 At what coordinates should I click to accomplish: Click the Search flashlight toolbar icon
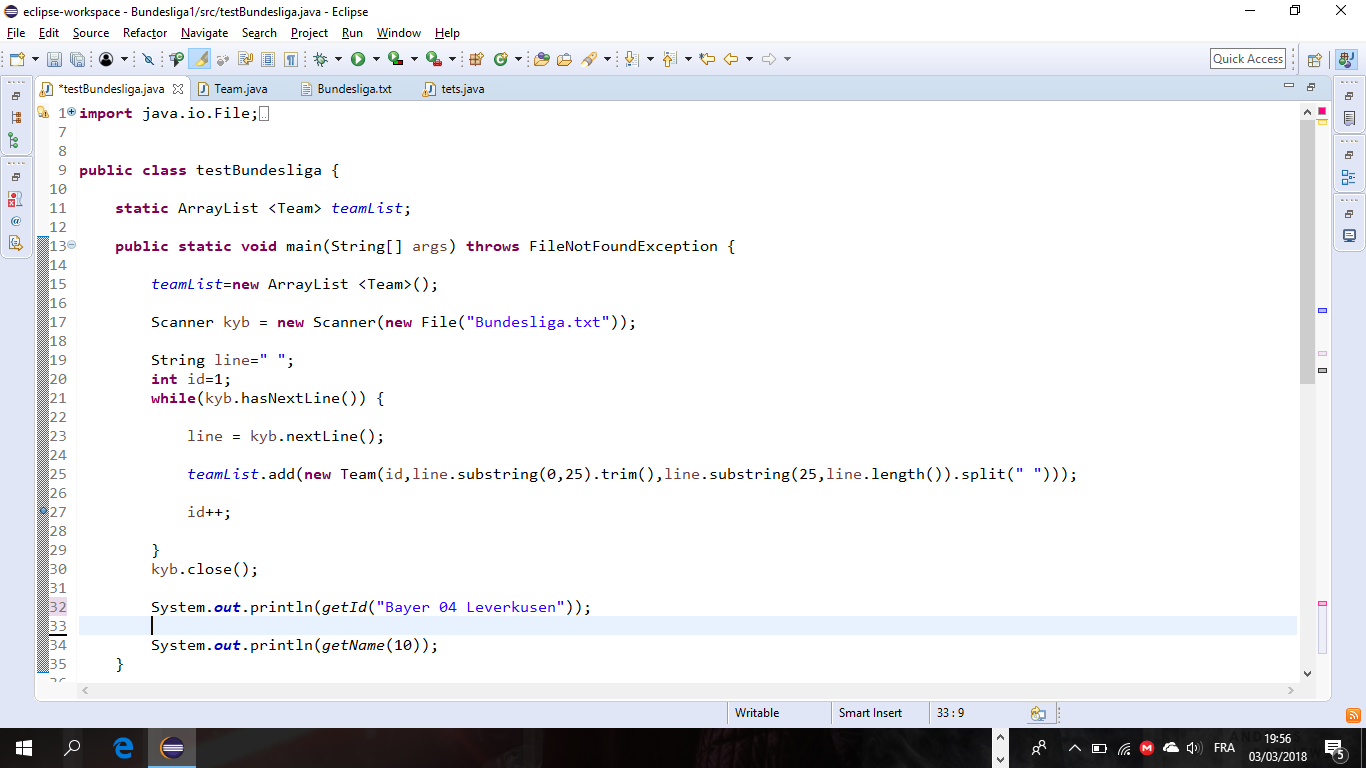588,59
